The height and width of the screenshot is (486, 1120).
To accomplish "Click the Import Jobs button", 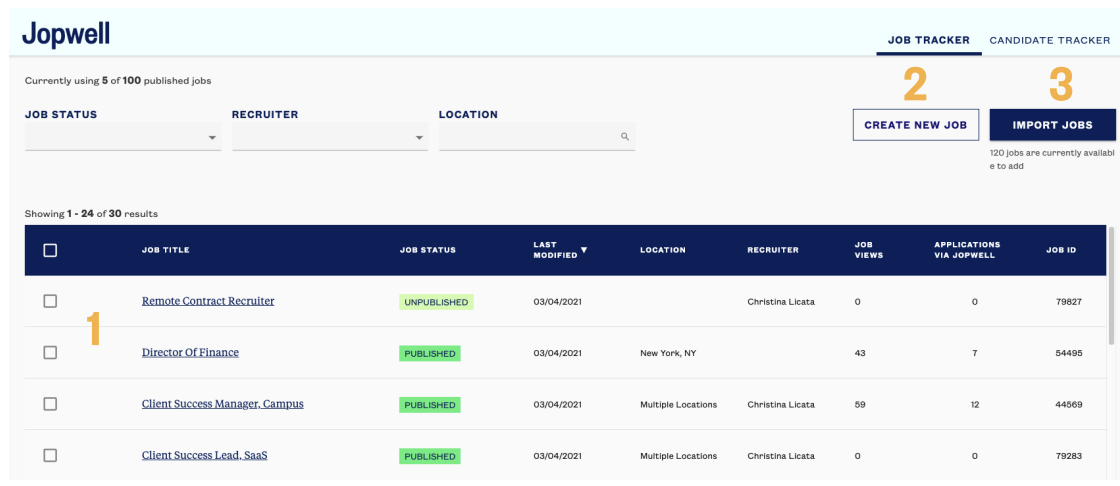I will pos(1052,125).
